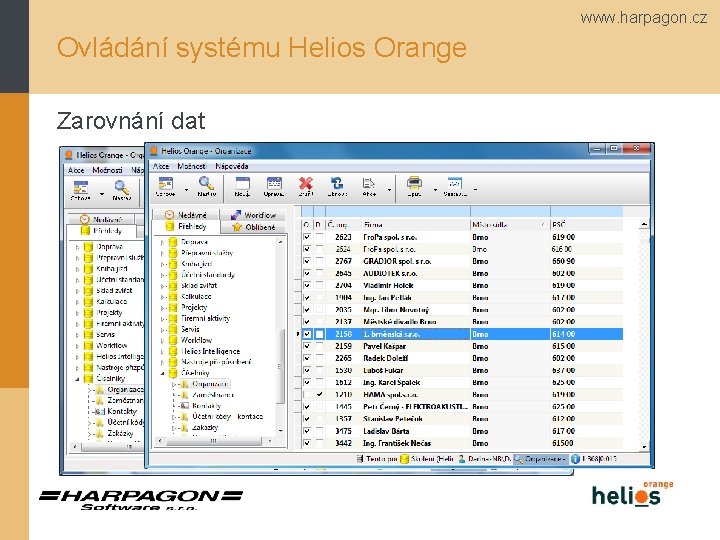Click the Akce document toolbar icon
Viewport: 720px width, 540px height.
[x=369, y=183]
